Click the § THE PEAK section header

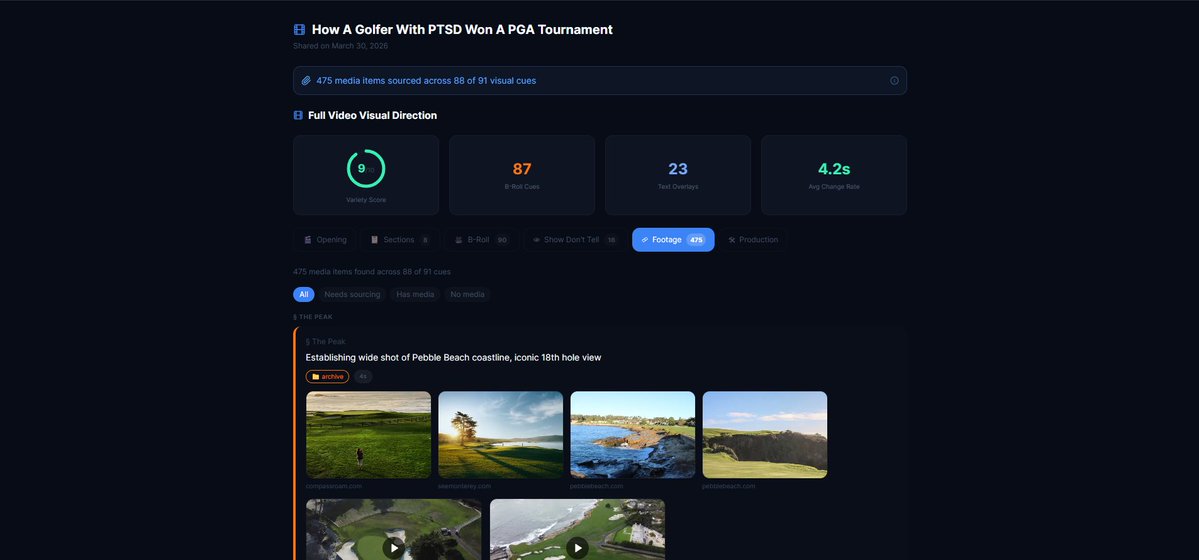click(313, 317)
